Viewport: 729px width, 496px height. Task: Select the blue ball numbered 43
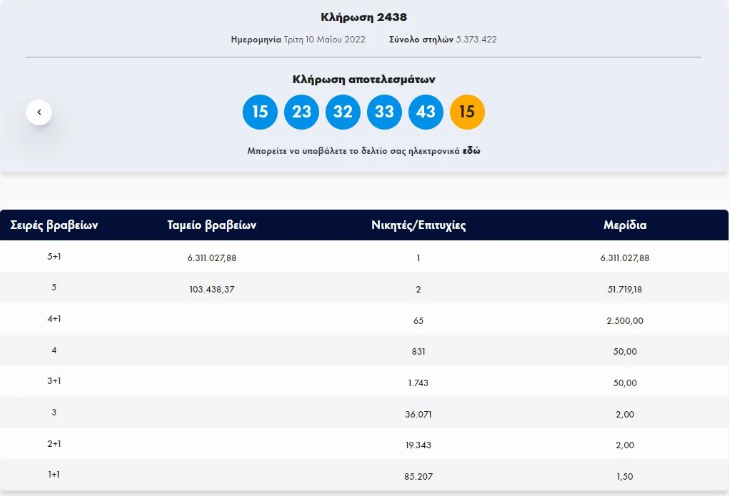(x=425, y=112)
